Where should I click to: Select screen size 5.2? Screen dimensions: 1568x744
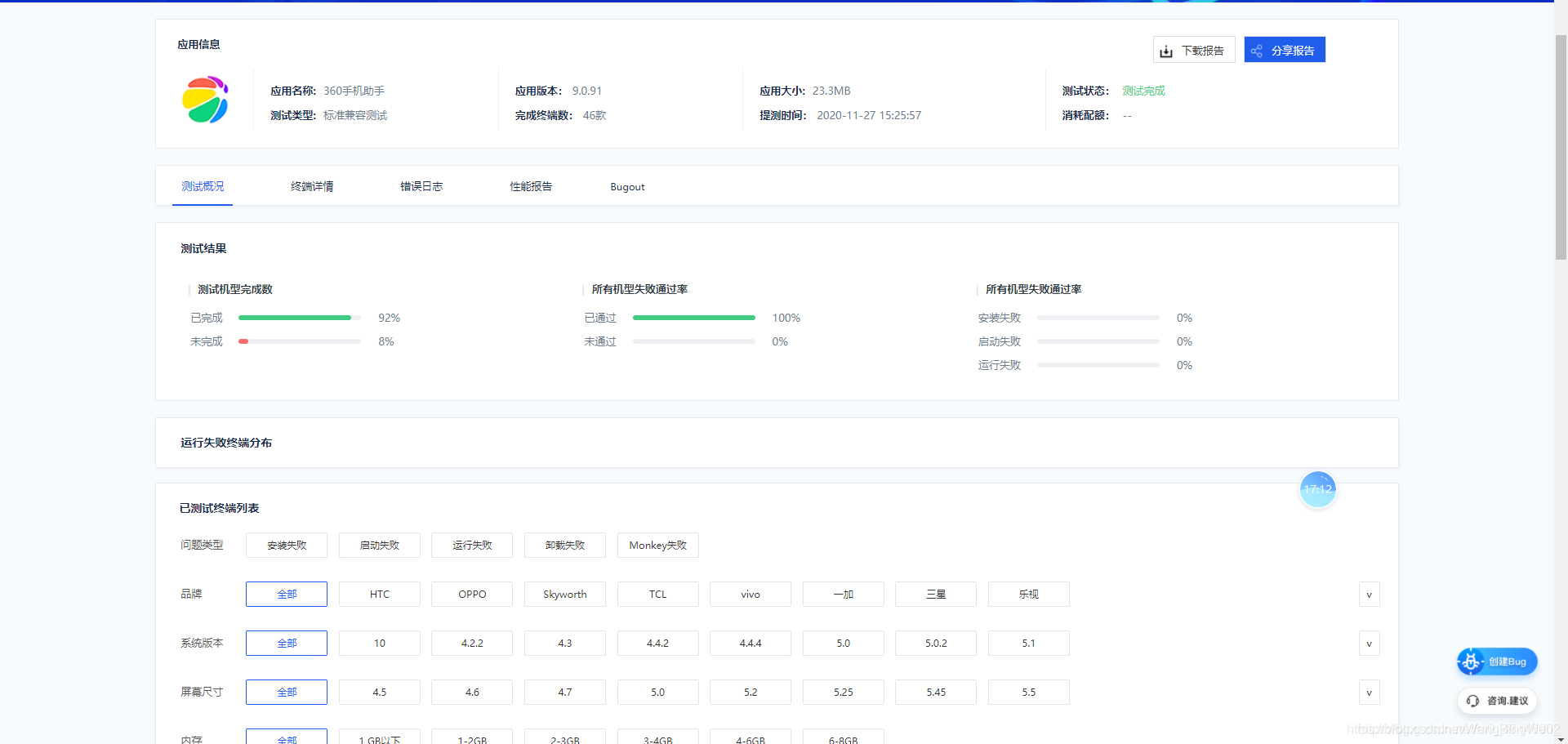(751, 693)
